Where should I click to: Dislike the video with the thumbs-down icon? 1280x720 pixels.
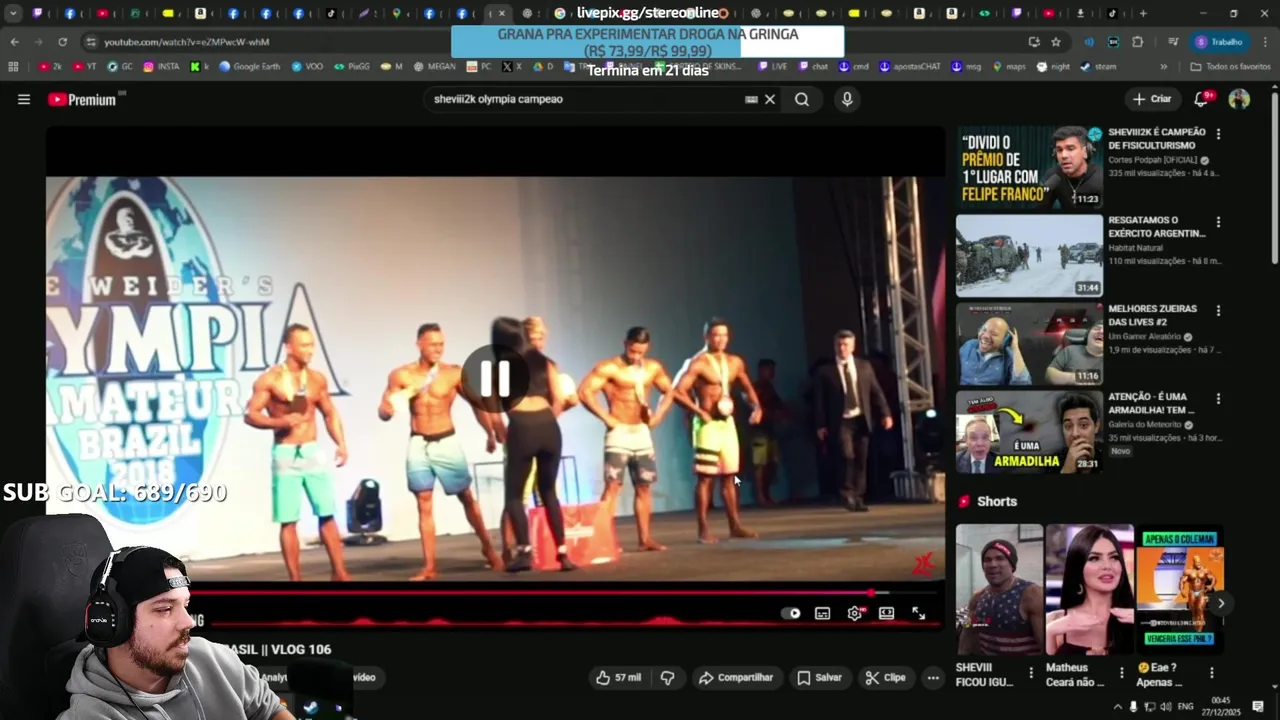coord(667,677)
